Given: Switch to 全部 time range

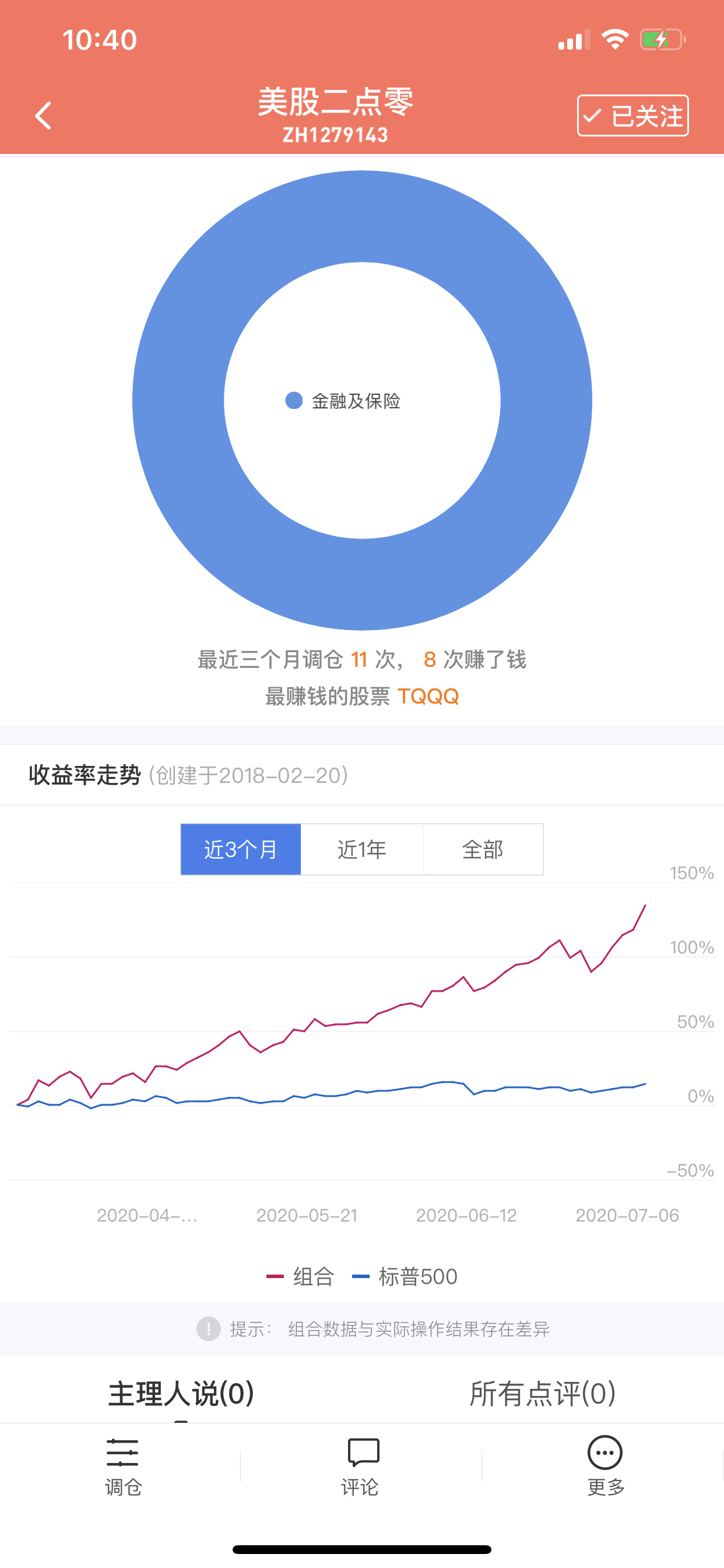Looking at the screenshot, I should (483, 849).
